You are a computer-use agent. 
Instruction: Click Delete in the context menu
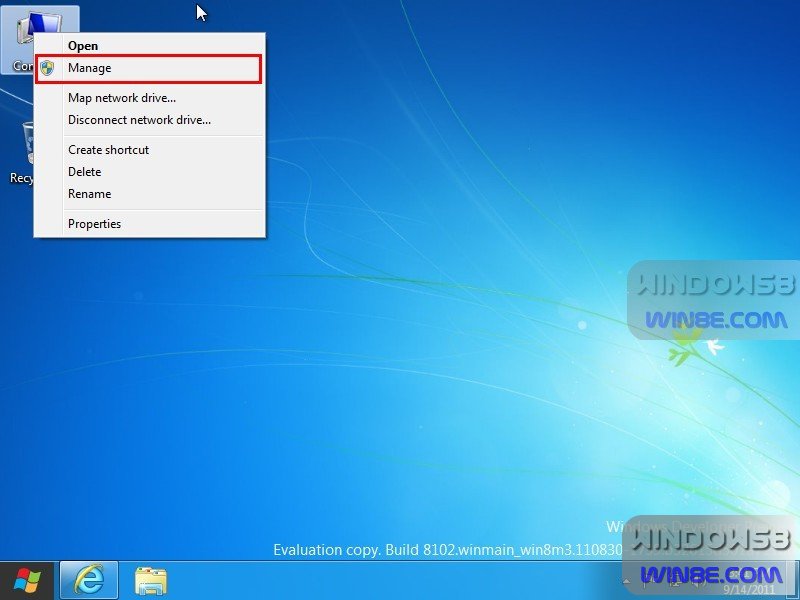(149, 172)
